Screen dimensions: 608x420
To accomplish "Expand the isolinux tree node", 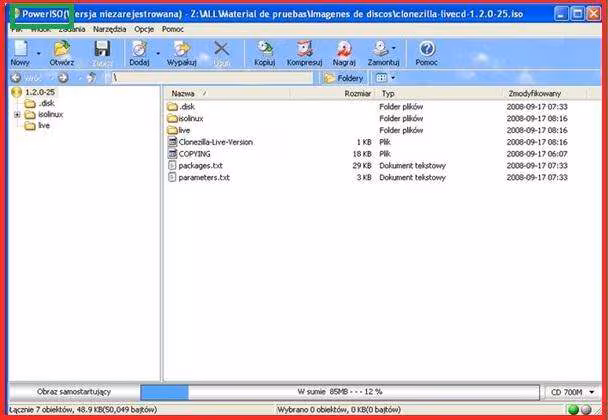I will coord(17,115).
